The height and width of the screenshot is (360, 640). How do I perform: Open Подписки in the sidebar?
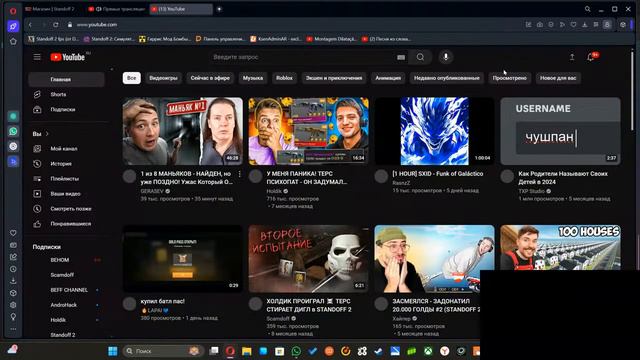tap(66, 109)
